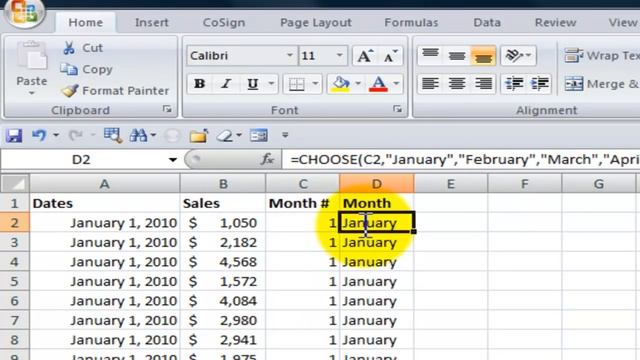Select column B header
640x360 pixels.
tap(223, 184)
